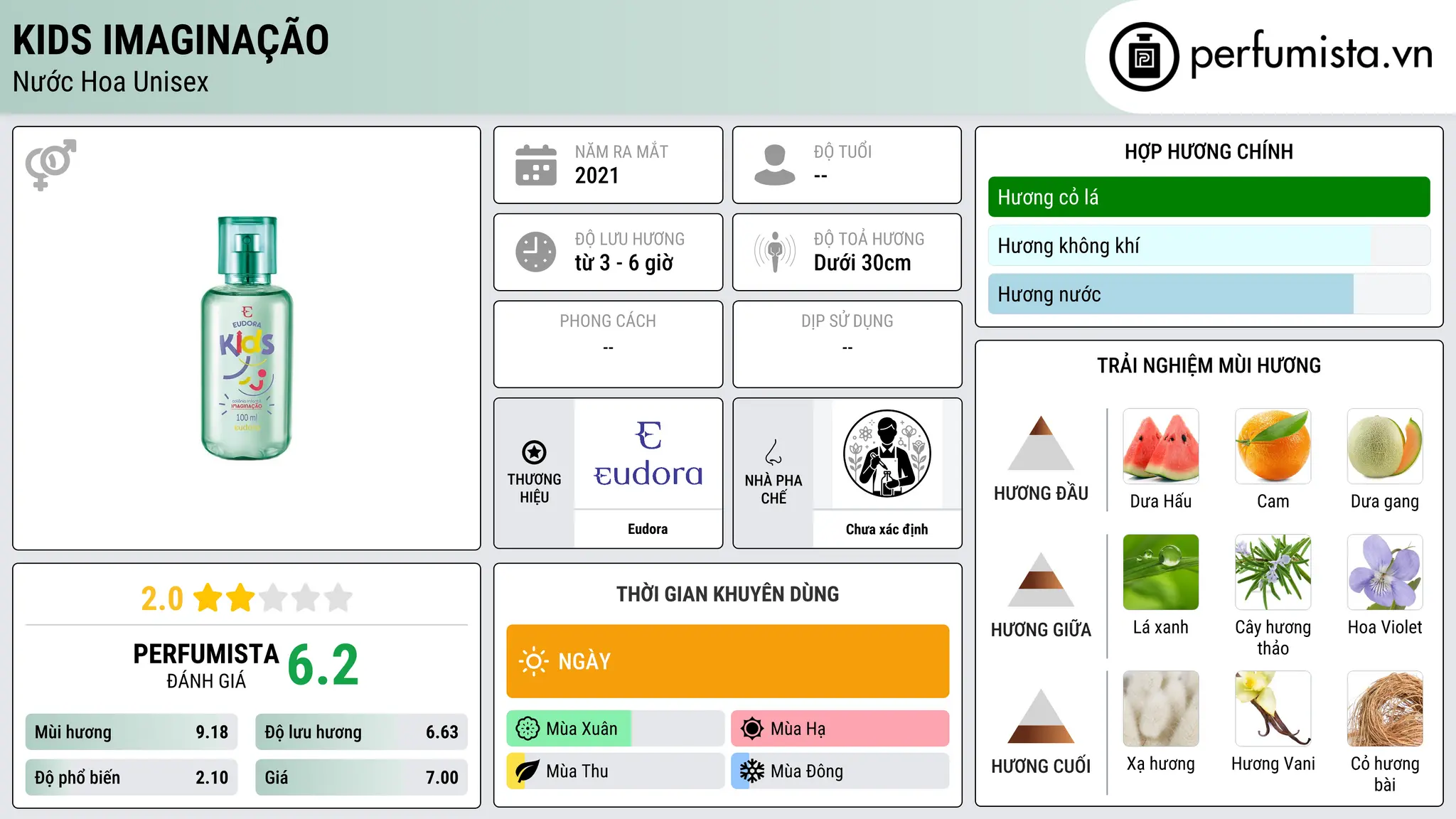Click the perfumer silhouette illustration
Viewport: 1456px width, 819px height.
[887, 453]
